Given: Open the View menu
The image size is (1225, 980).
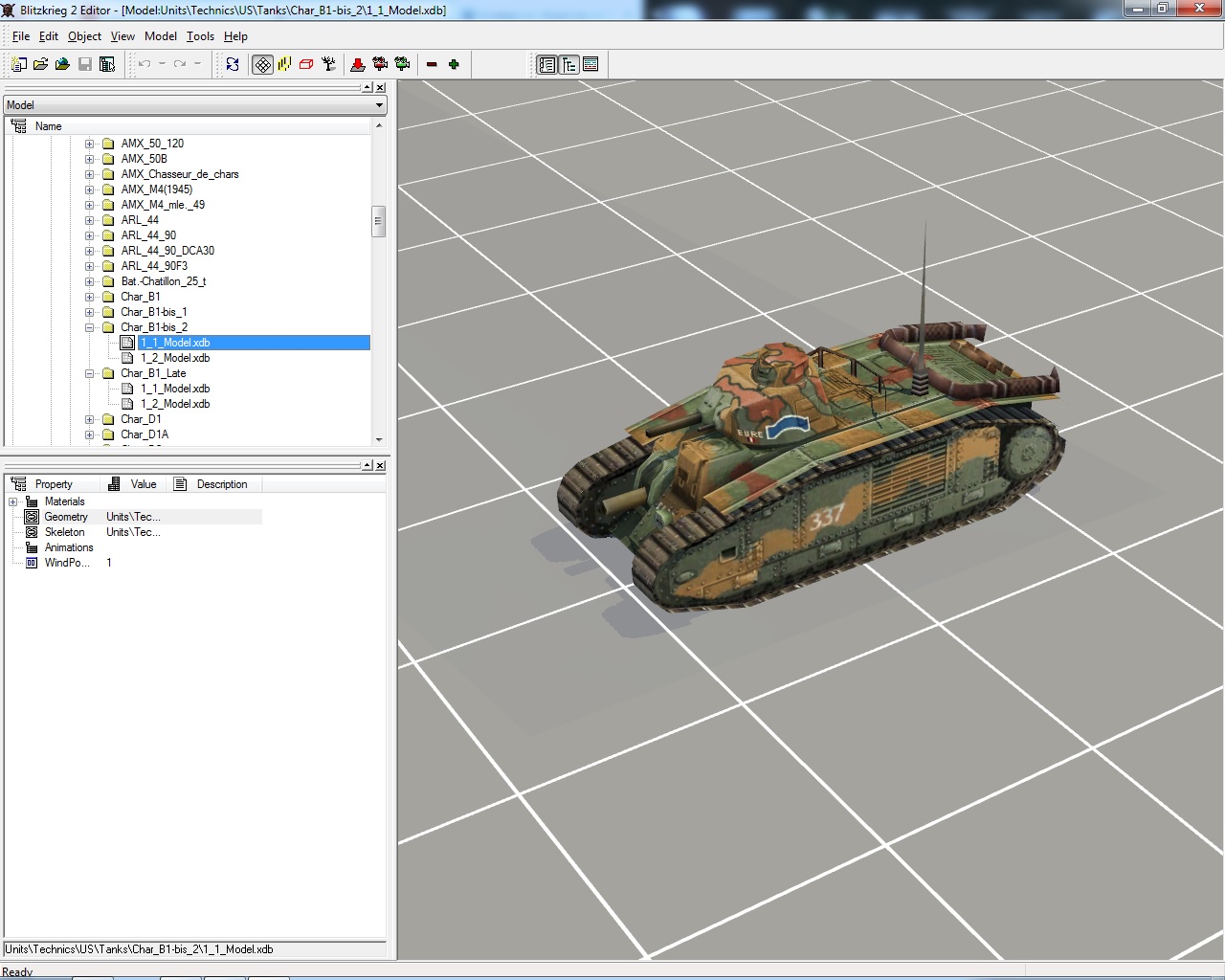Looking at the screenshot, I should click(122, 36).
